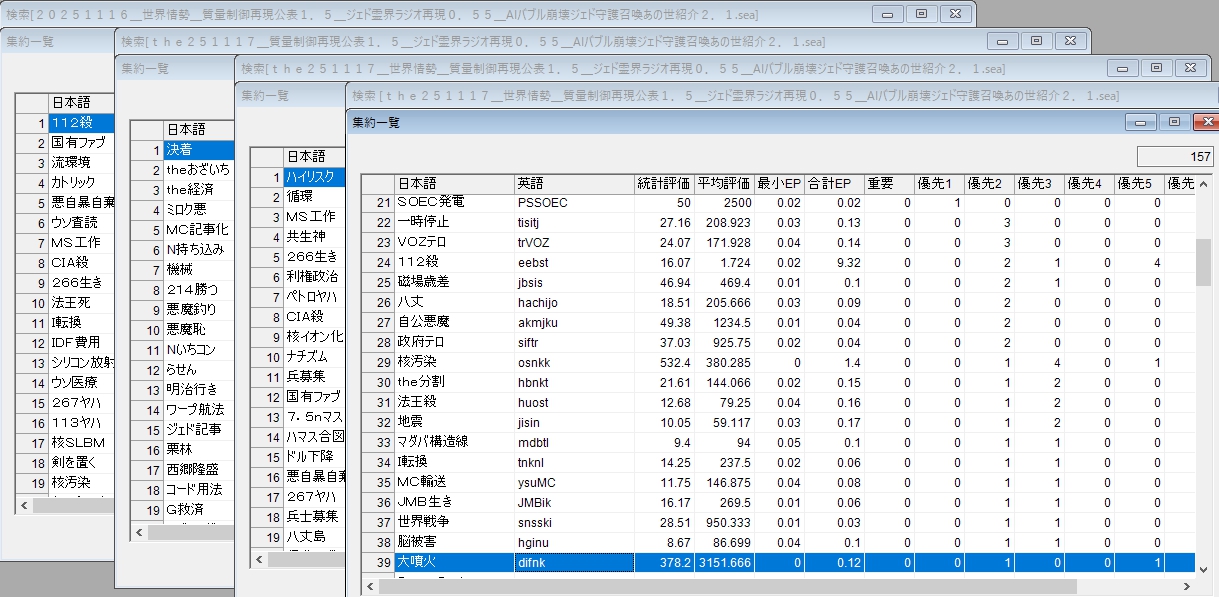Click the 優先1 column header
This screenshot has width=1219, height=597.
pyautogui.click(x=939, y=184)
